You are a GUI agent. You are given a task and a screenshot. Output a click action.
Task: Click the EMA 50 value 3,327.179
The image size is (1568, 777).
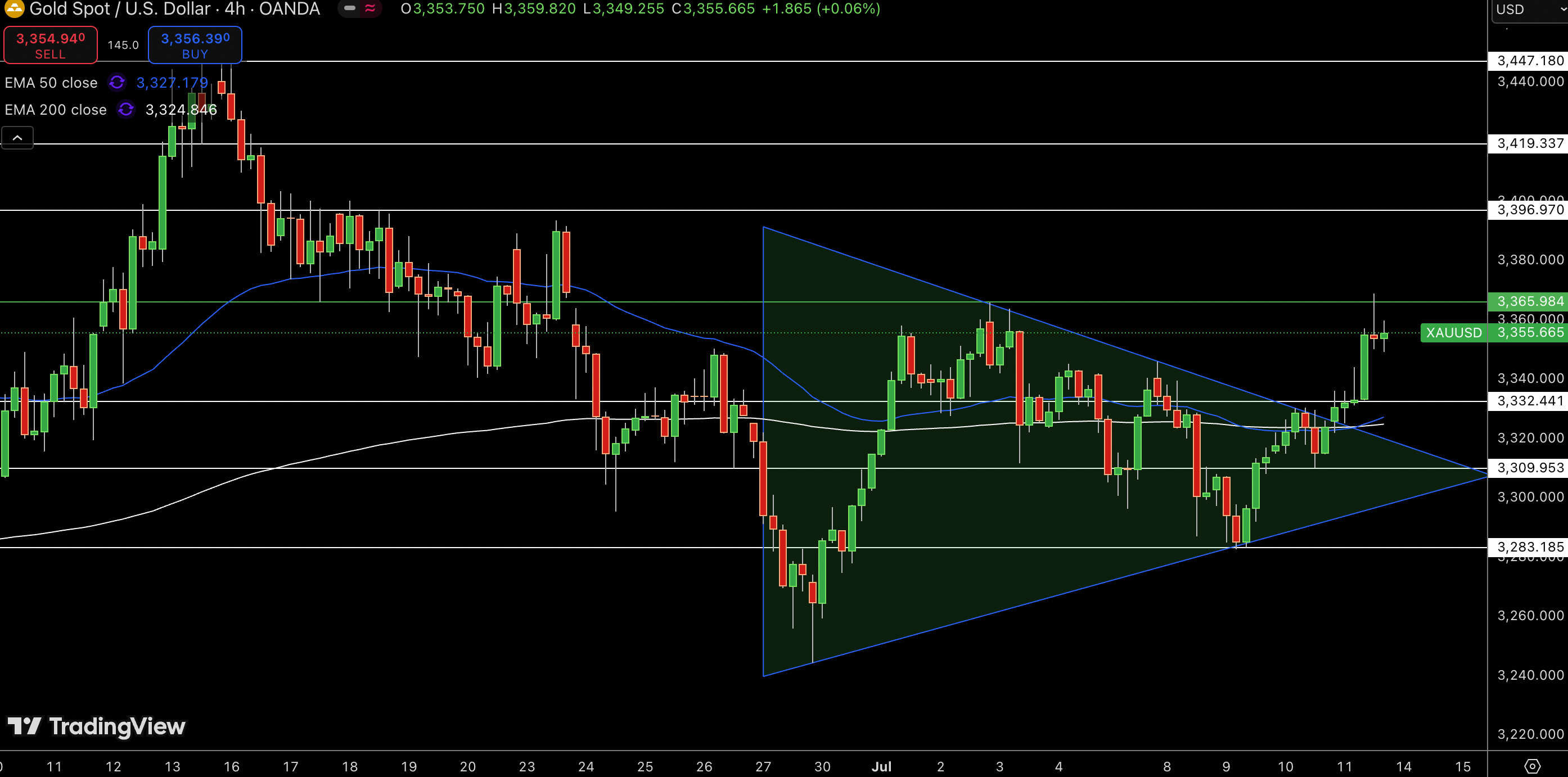click(172, 83)
